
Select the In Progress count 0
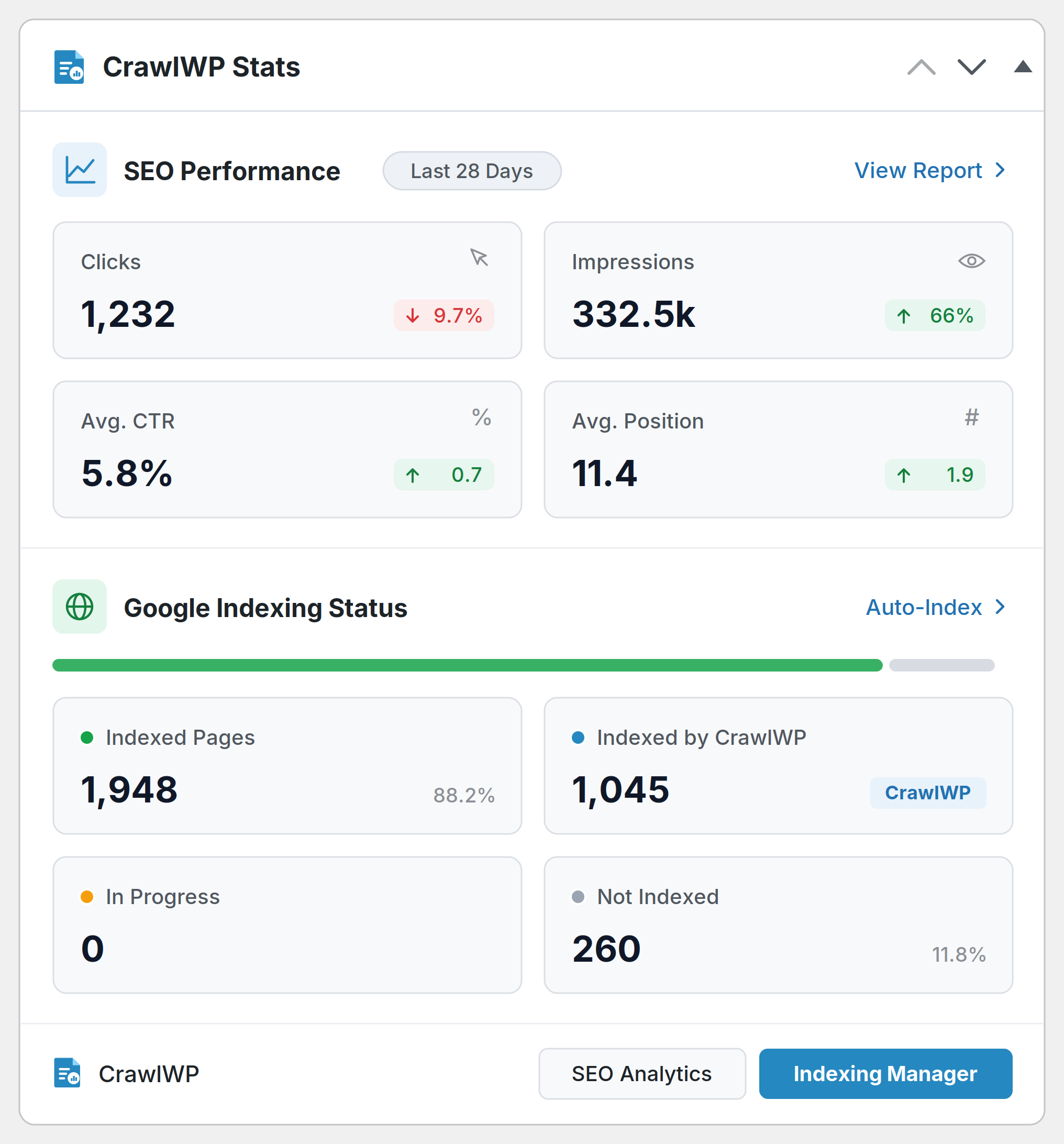93,949
